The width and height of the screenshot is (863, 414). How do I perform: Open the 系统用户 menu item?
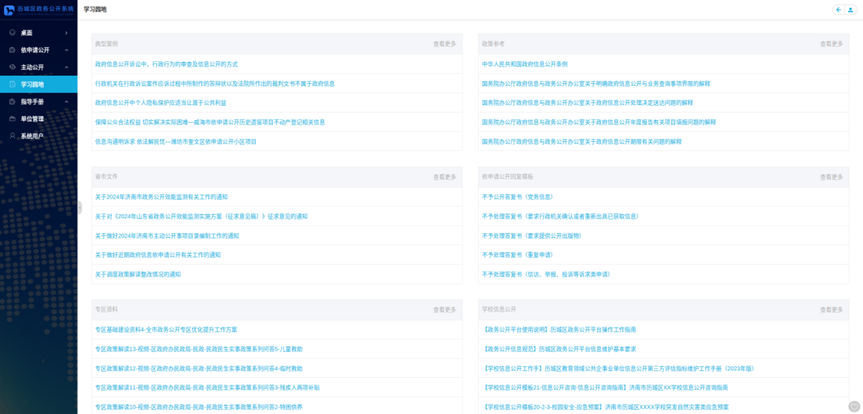[32, 136]
